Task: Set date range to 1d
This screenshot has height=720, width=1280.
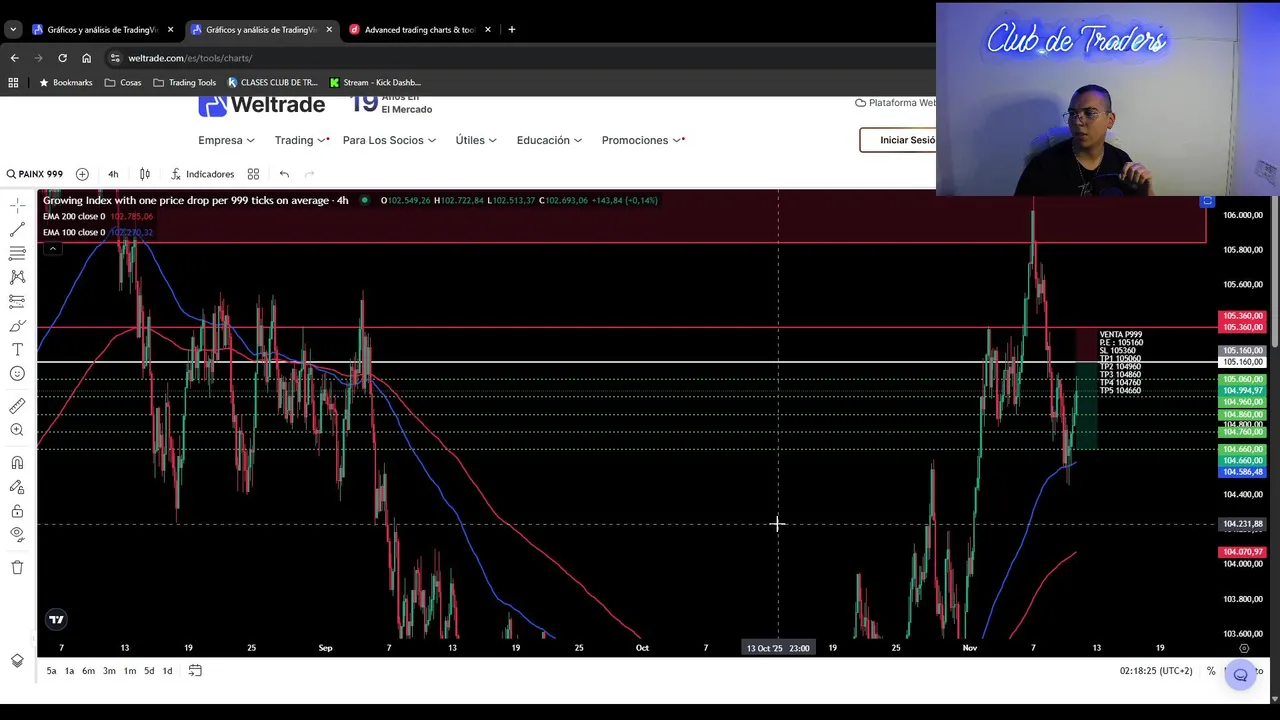Action: click(167, 671)
